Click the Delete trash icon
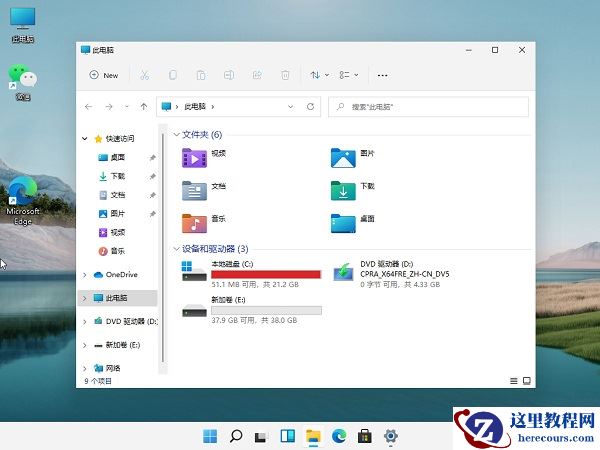The height and width of the screenshot is (450, 600). pos(285,75)
